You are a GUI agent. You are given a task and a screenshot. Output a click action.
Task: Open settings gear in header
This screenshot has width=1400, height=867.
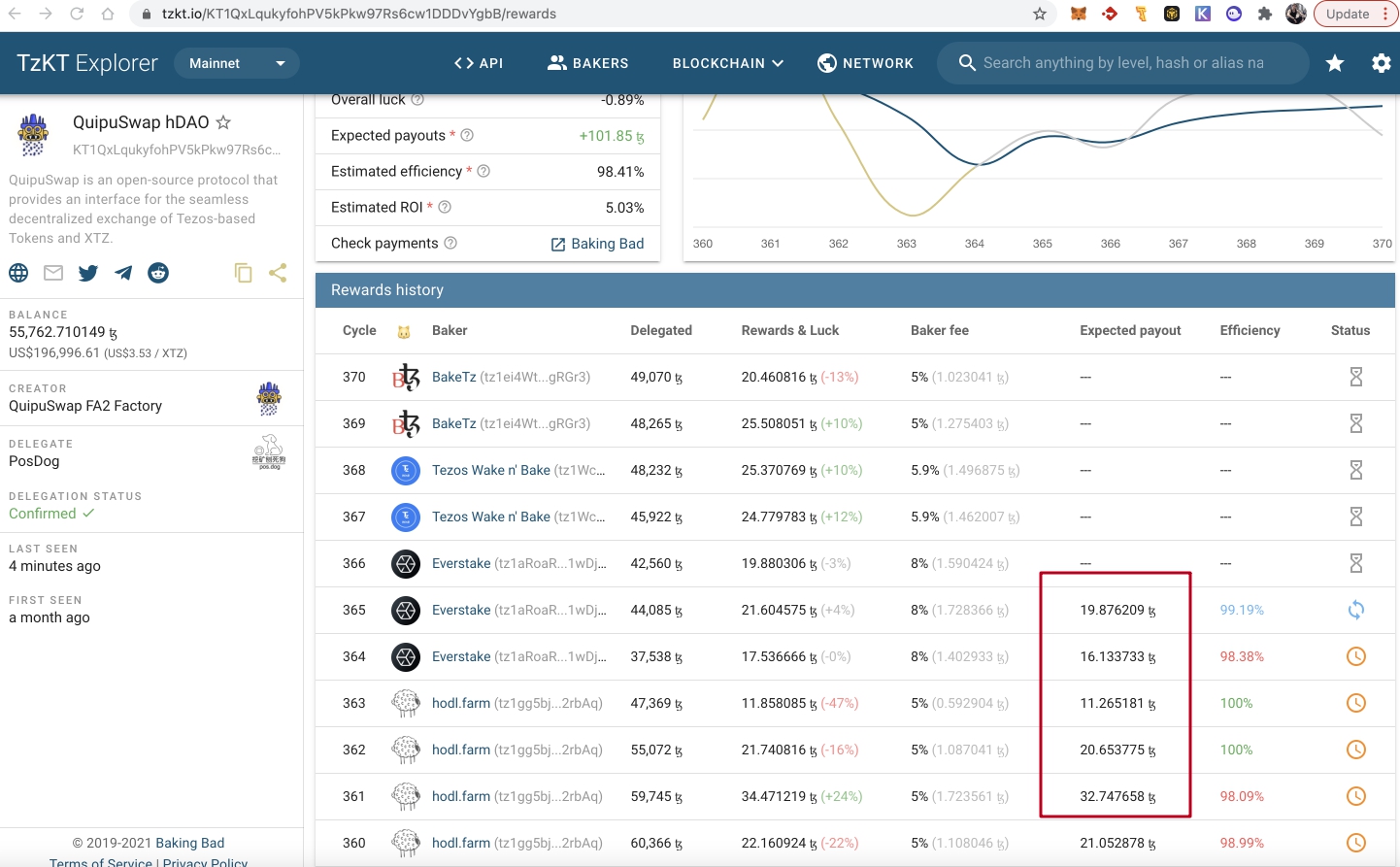(1382, 63)
